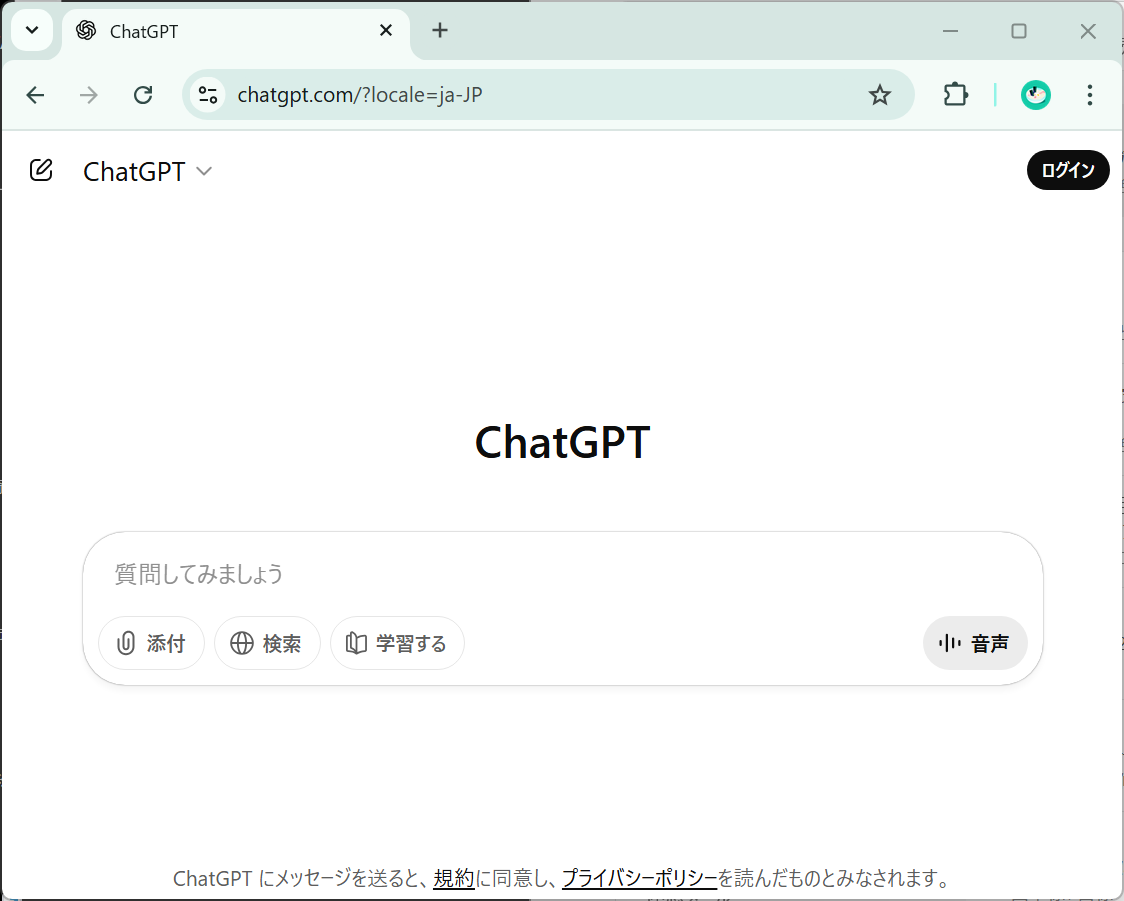This screenshot has width=1124, height=901.
Task: Click the browser forward arrow
Action: [89, 95]
